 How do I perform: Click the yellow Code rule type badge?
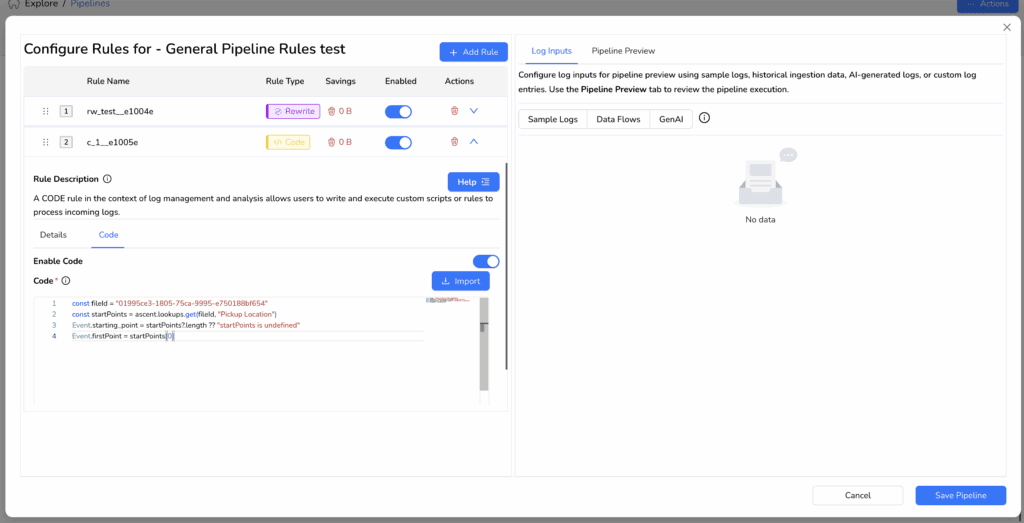[288, 142]
